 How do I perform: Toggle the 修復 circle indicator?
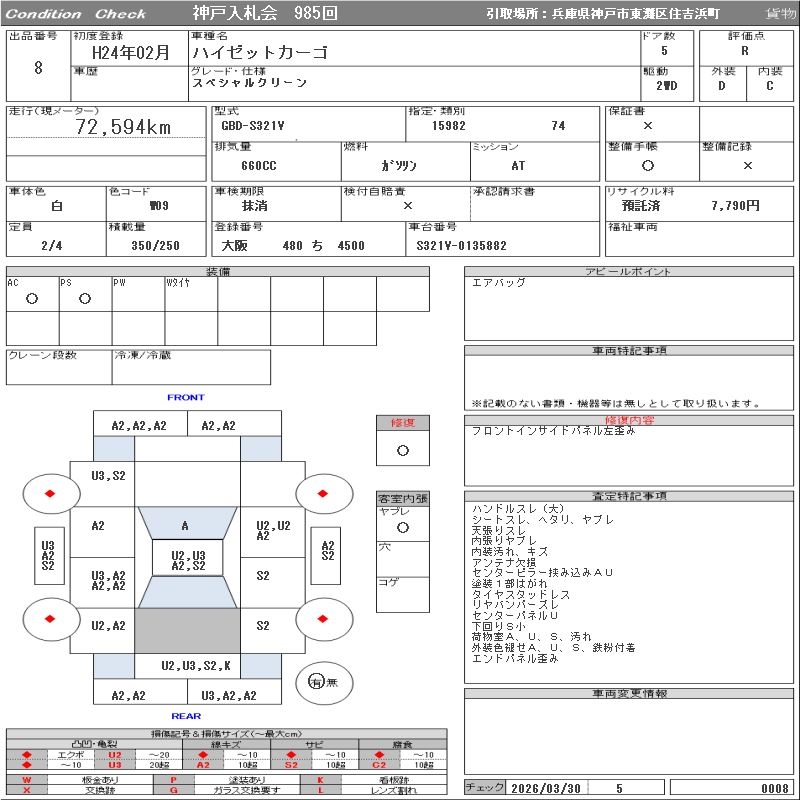tap(402, 450)
